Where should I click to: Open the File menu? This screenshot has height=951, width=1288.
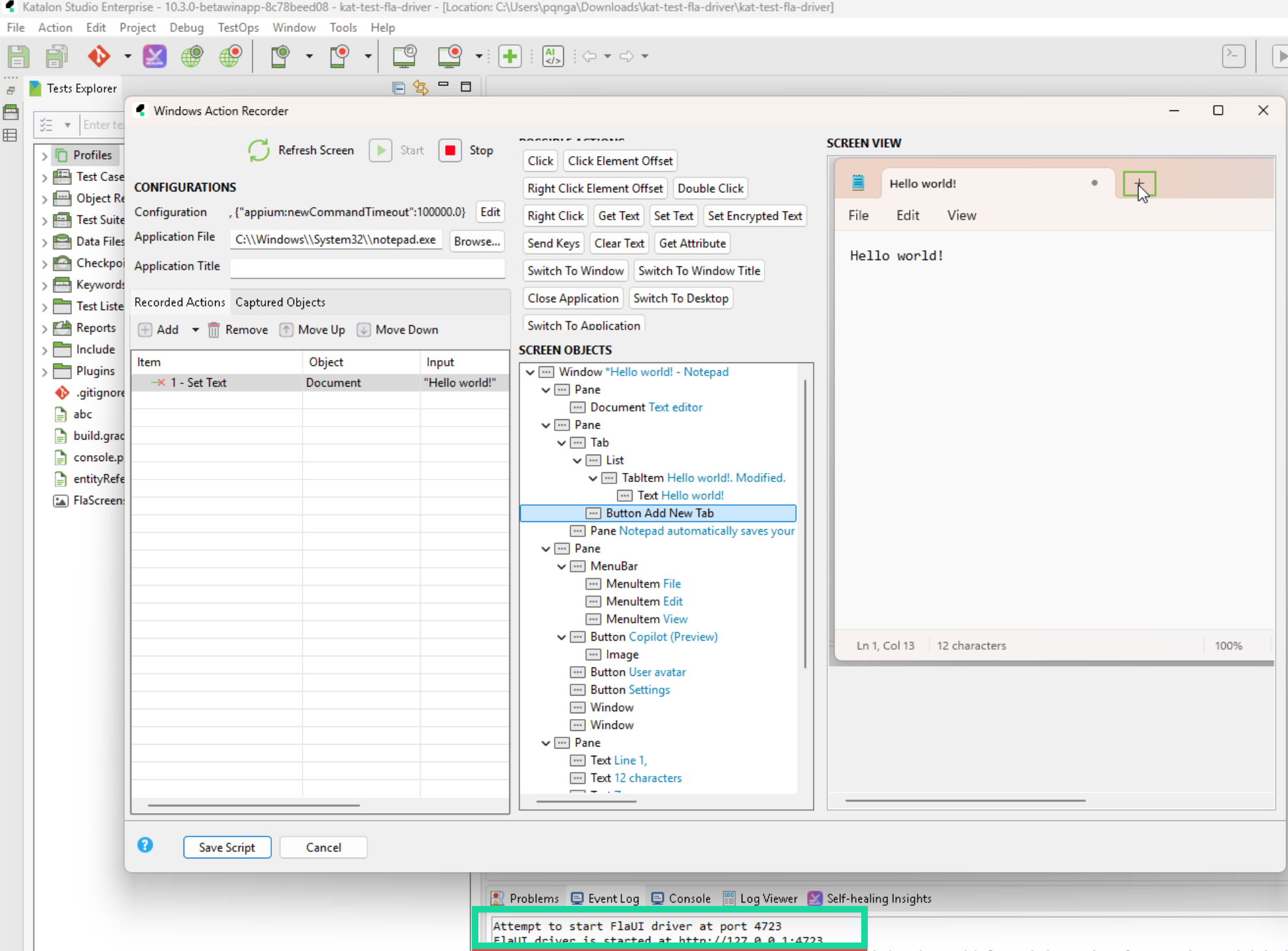click(x=16, y=27)
